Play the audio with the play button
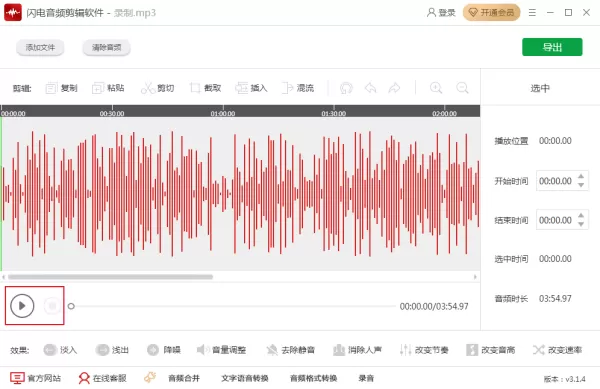 click(22, 306)
